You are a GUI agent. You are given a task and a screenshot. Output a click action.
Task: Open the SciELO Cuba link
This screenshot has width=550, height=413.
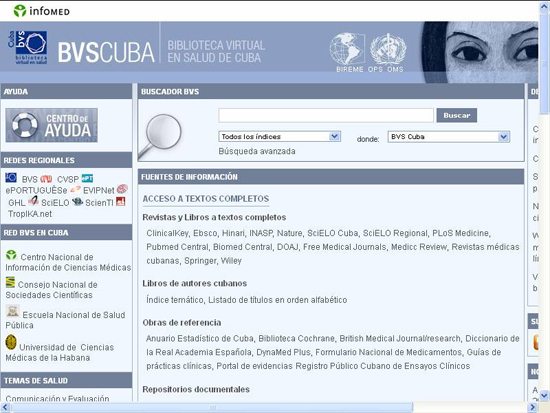click(x=333, y=233)
